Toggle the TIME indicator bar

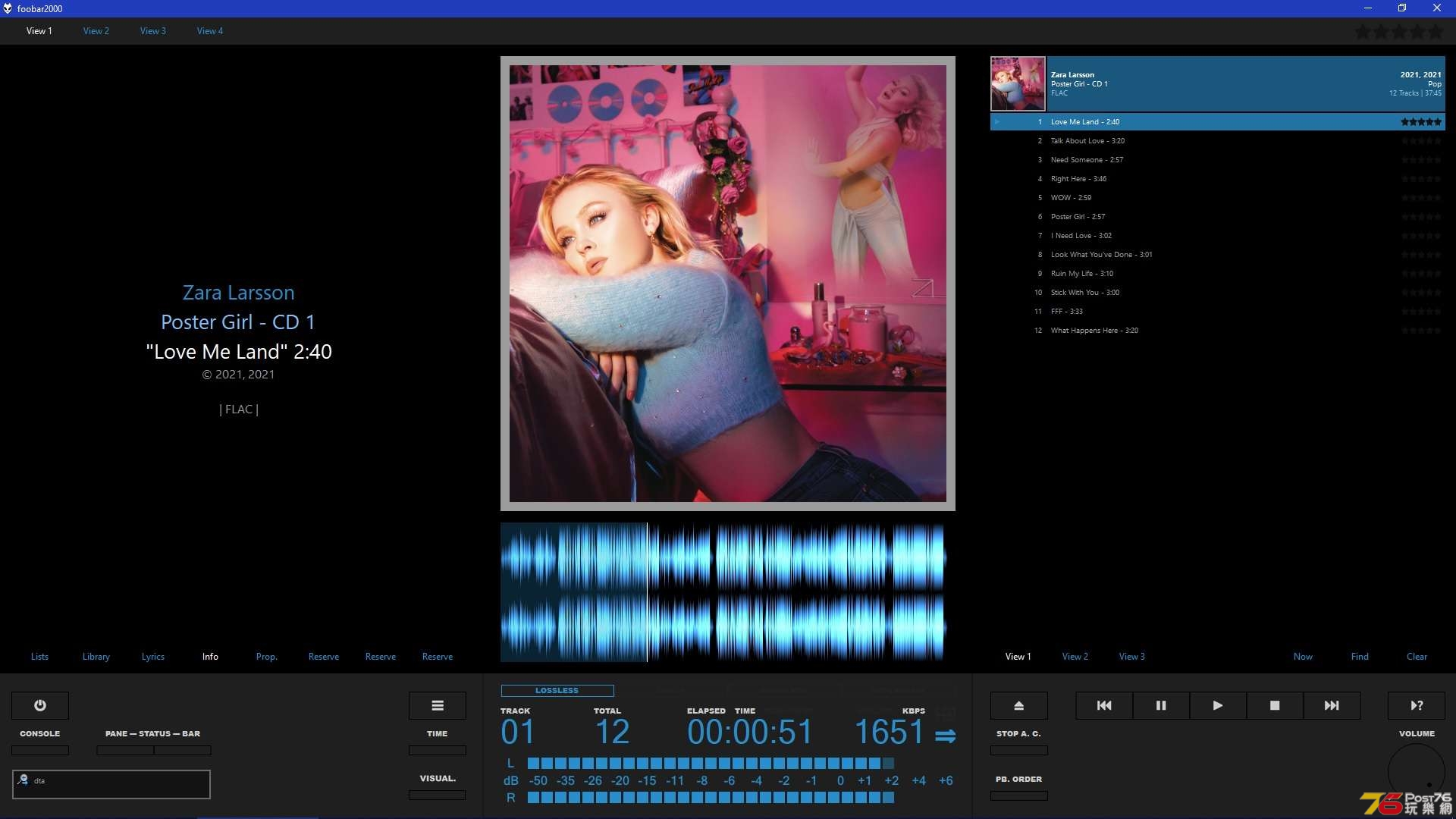438,751
